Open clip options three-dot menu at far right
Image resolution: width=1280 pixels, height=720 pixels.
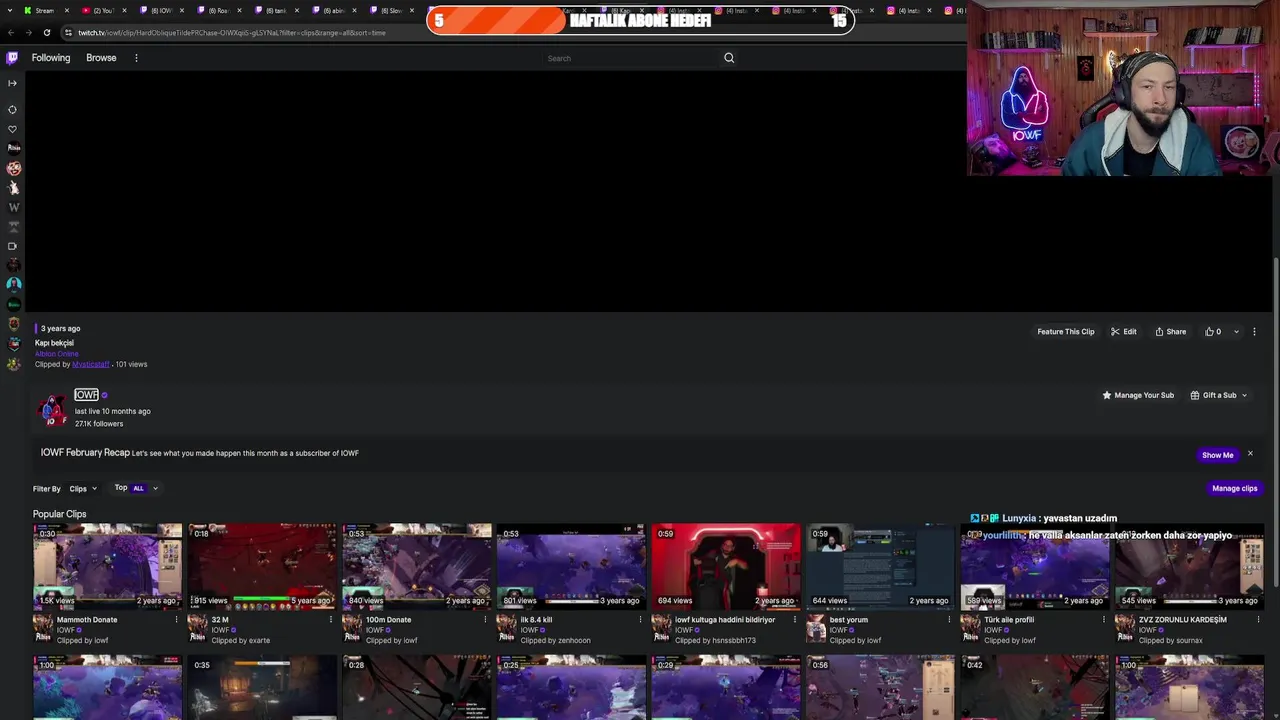coord(1254,332)
